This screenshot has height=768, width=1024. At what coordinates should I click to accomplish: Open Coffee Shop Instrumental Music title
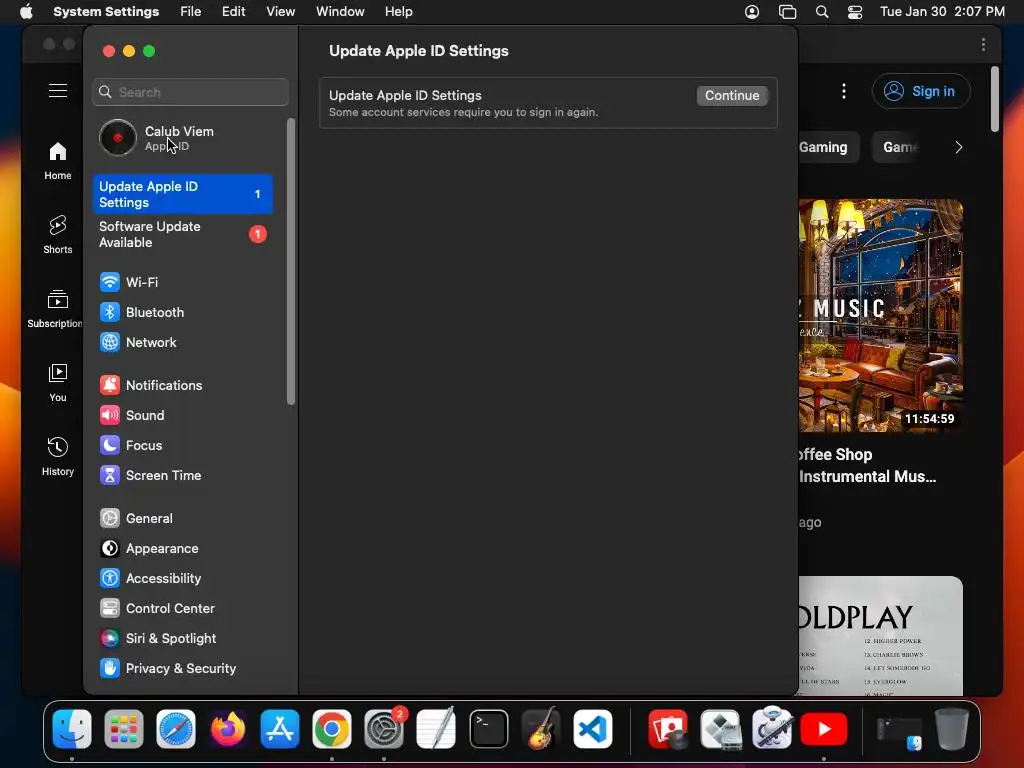867,466
